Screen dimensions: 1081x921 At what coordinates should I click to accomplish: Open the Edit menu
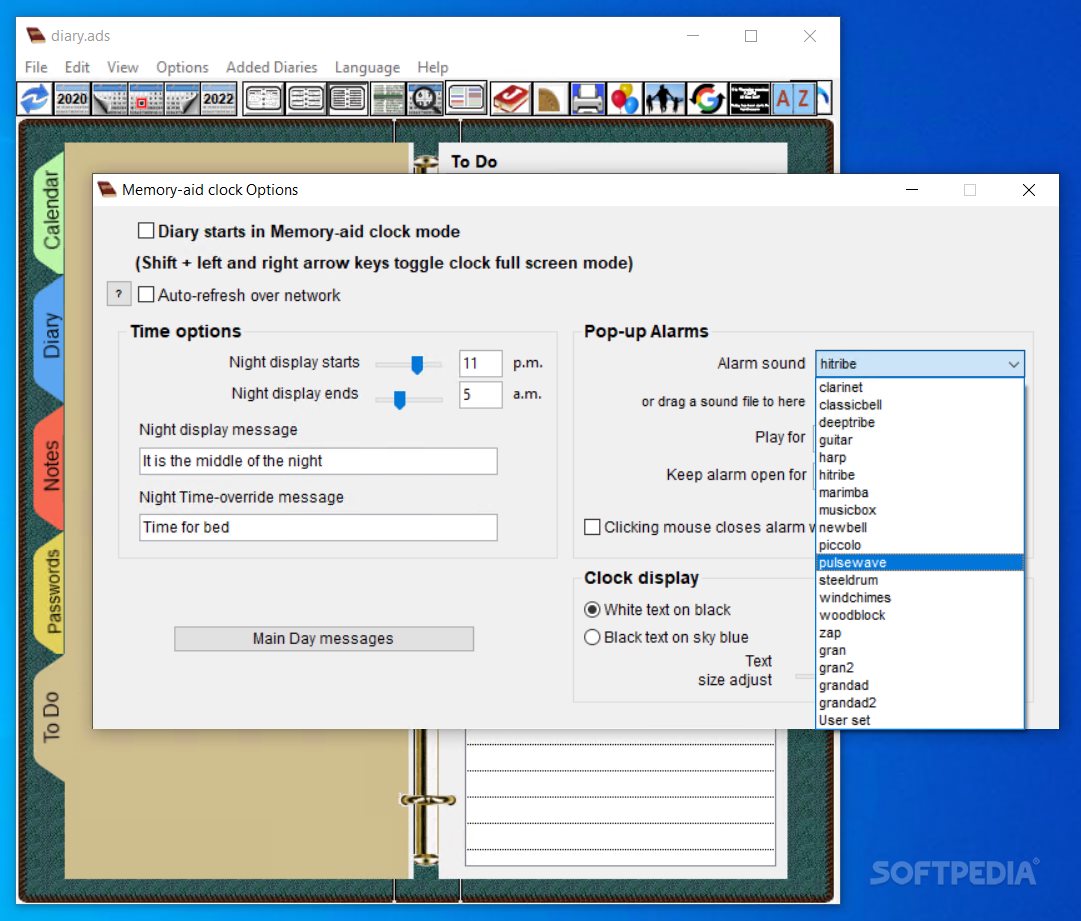77,67
